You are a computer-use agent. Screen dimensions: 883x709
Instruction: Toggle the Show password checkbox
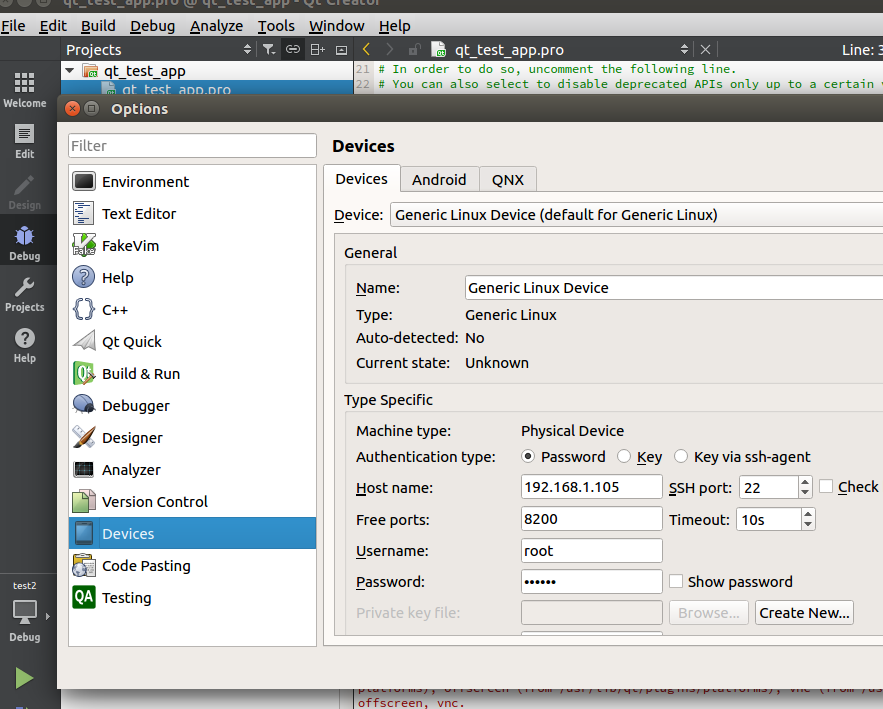(676, 581)
